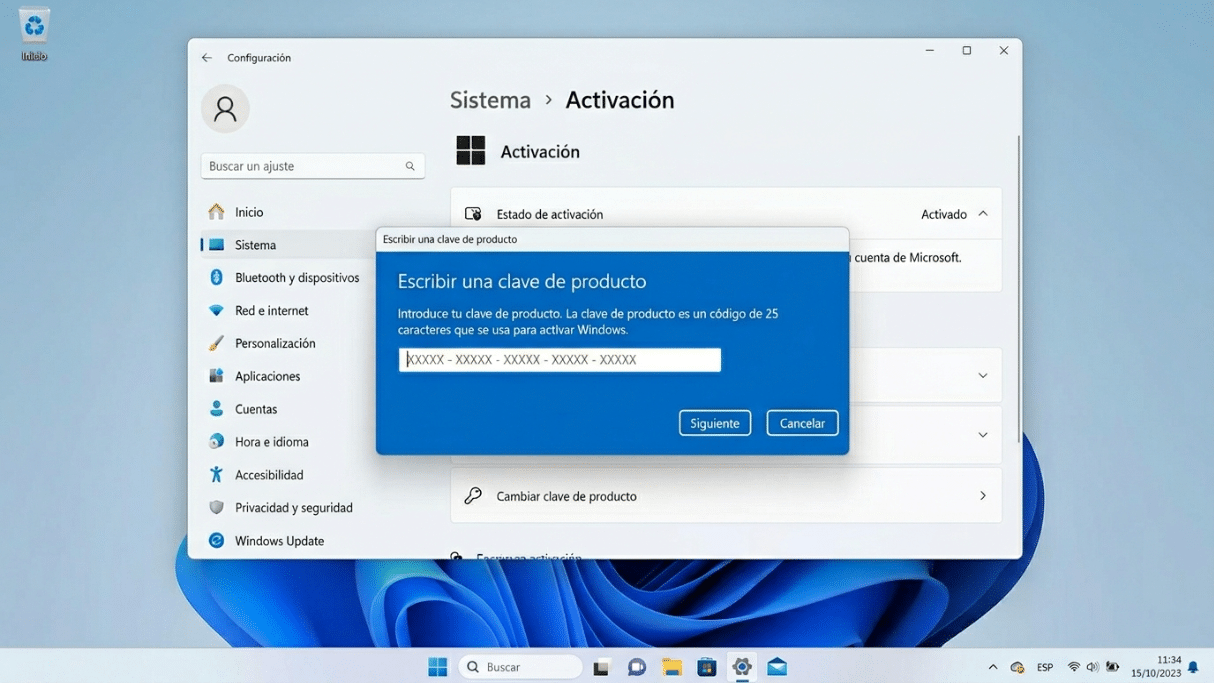Open the user account avatar
This screenshot has height=683, width=1214.
225,108
